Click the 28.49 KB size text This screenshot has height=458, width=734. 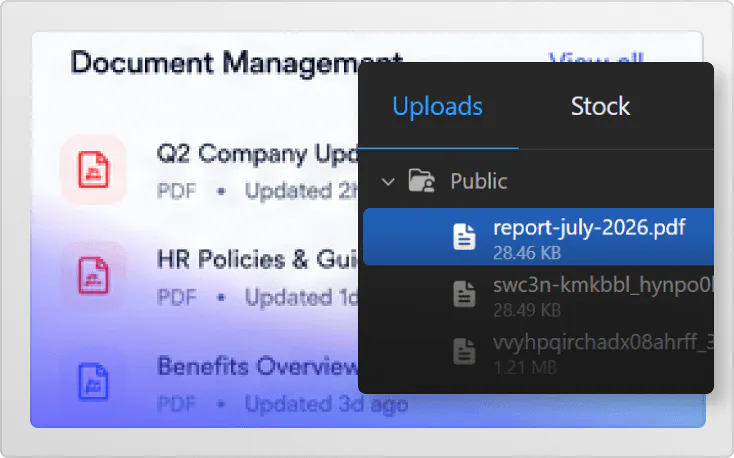tap(527, 310)
